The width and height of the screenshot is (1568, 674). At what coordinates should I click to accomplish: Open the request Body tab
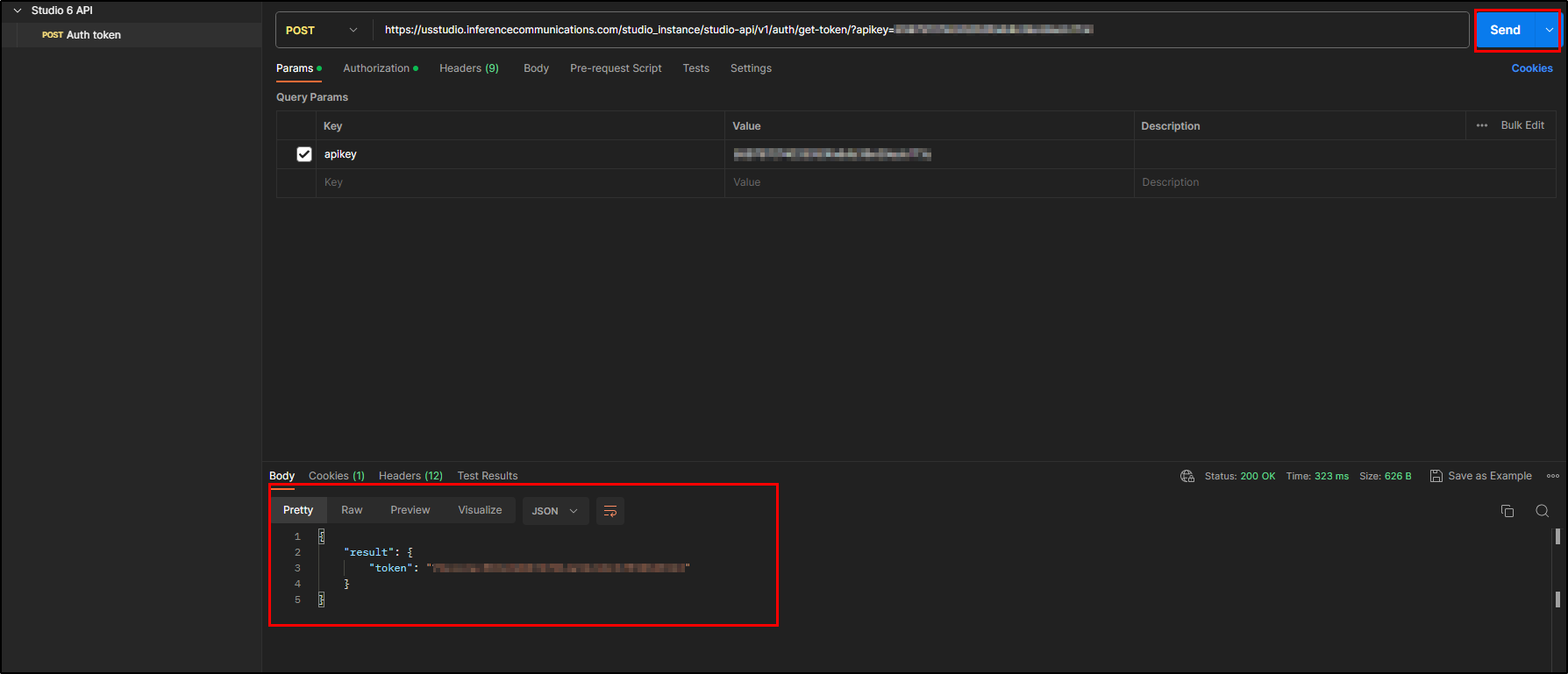coord(536,68)
